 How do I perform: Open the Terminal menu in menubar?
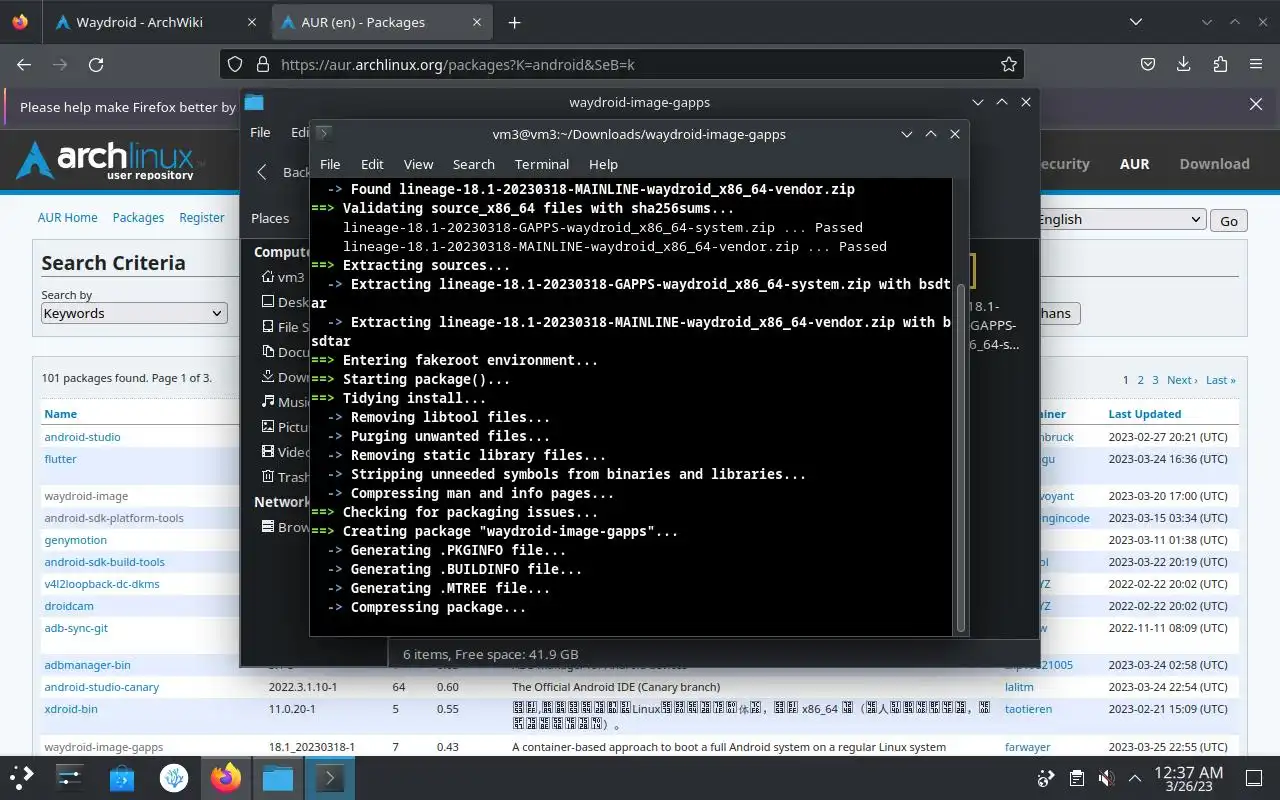click(x=542, y=164)
